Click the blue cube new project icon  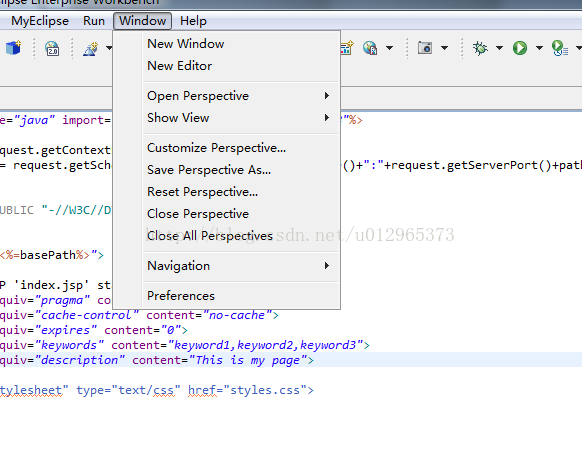tap(13, 48)
